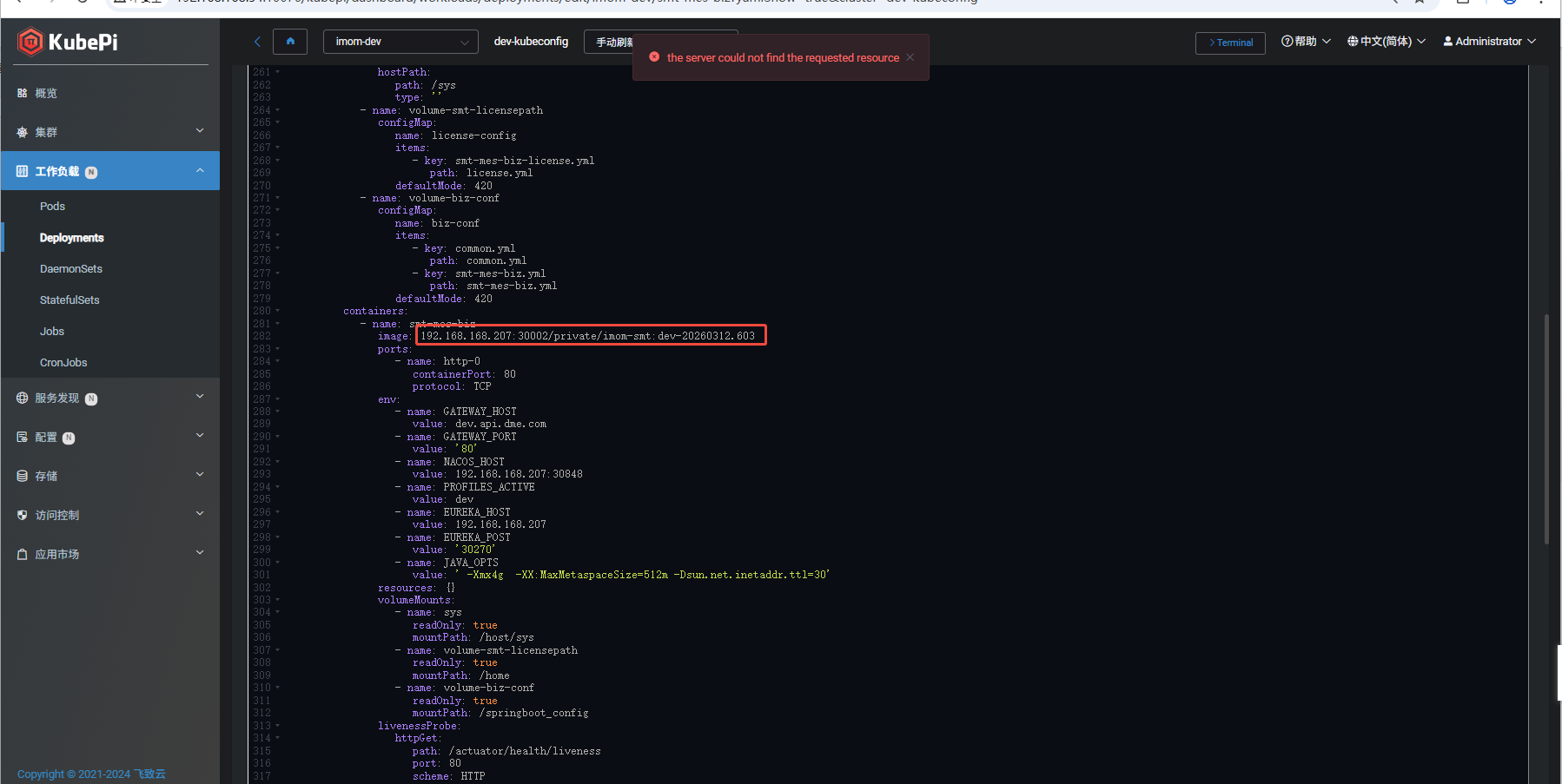Screen dimensions: 1562x784
Task: Click the 集群 cluster gear icon
Action: click(x=23, y=132)
